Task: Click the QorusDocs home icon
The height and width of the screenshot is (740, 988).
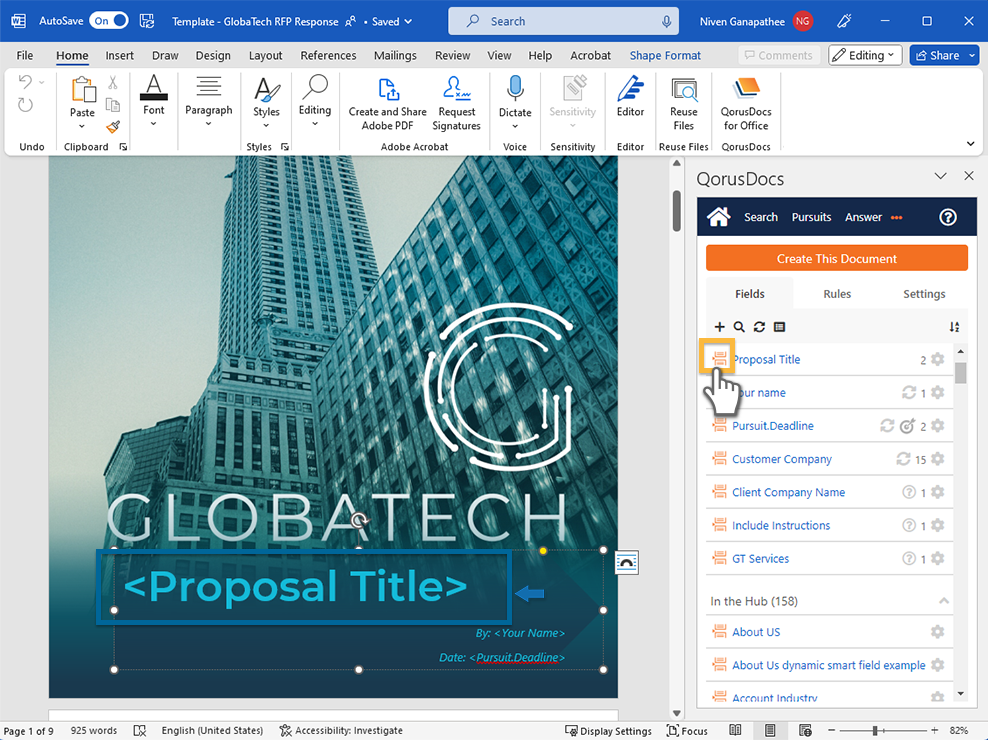Action: click(718, 217)
